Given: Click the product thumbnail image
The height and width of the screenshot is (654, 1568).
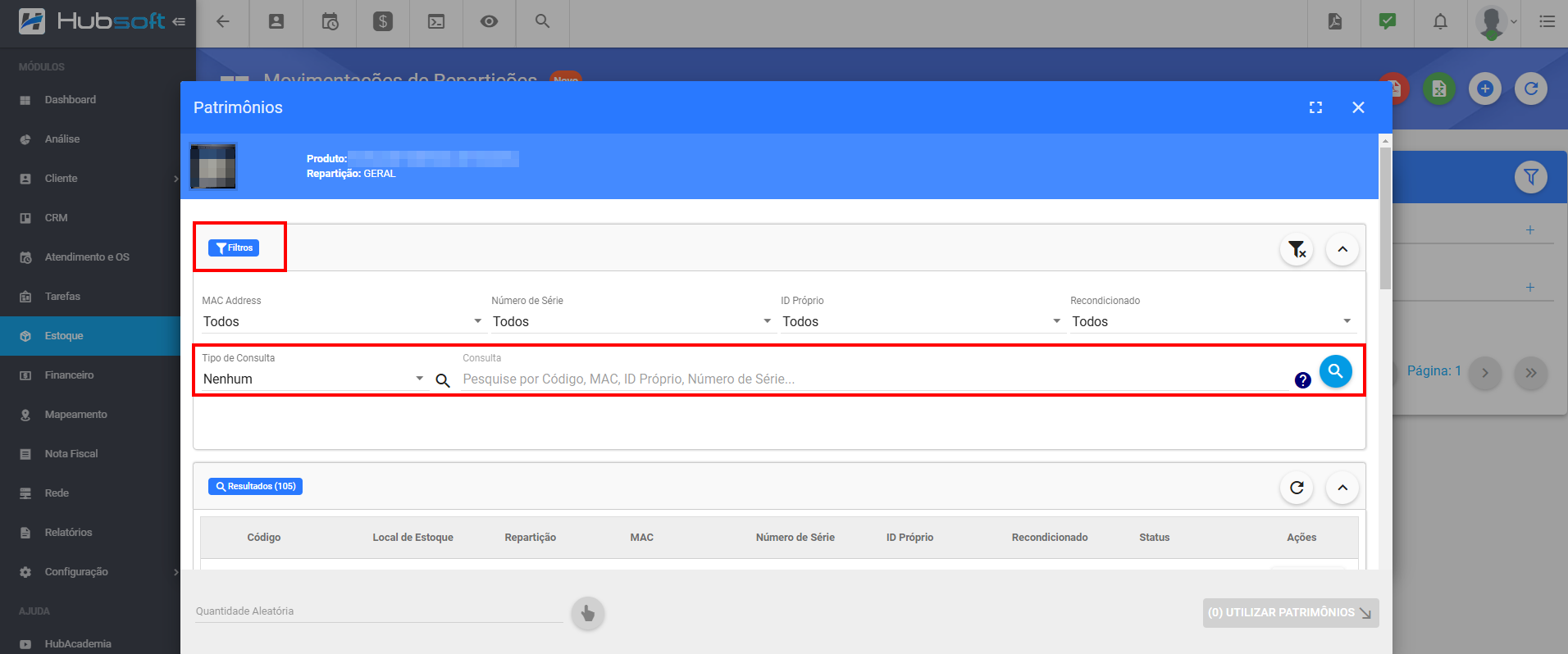Looking at the screenshot, I should 213,166.
